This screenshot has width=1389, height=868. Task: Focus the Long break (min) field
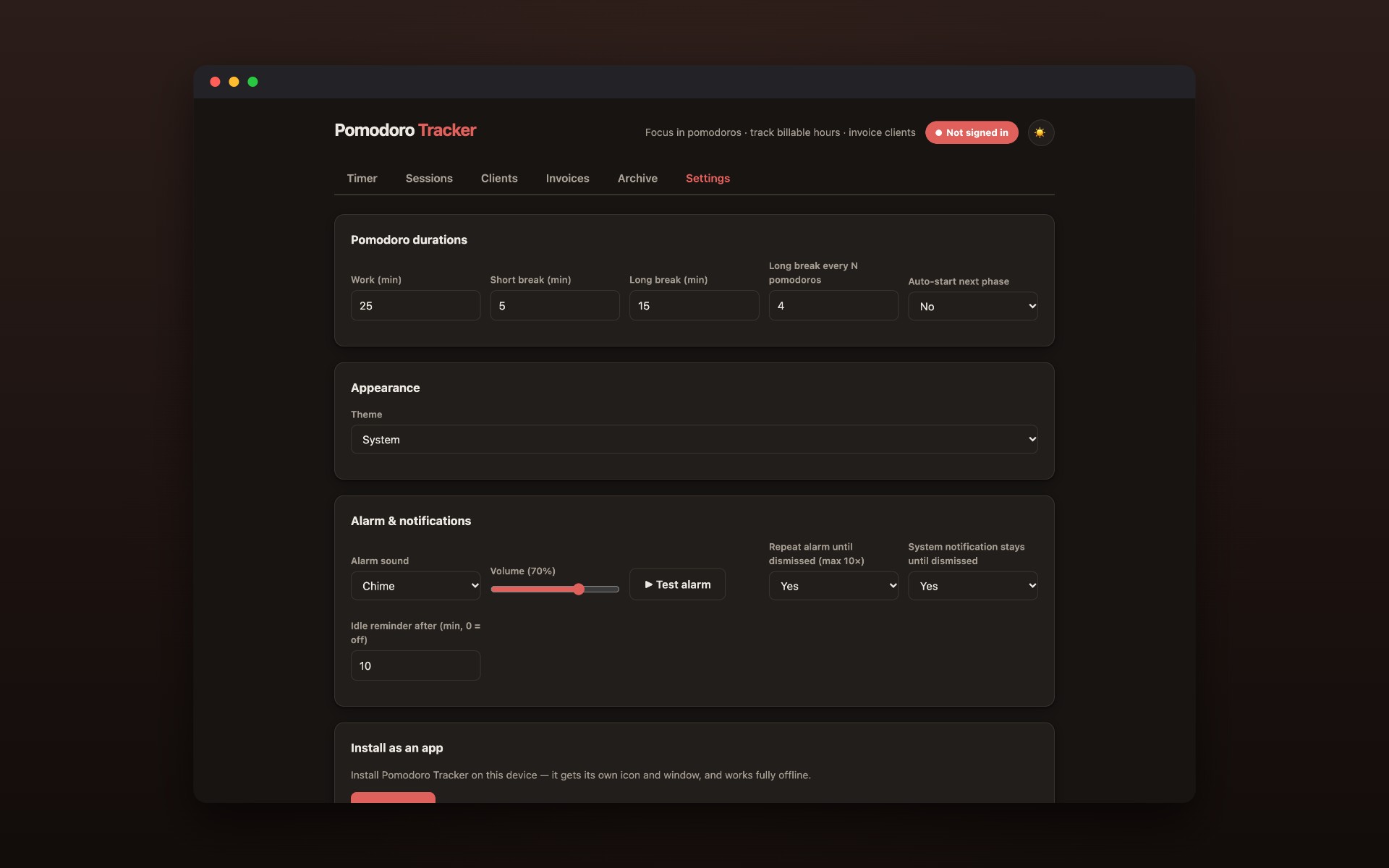tap(694, 305)
